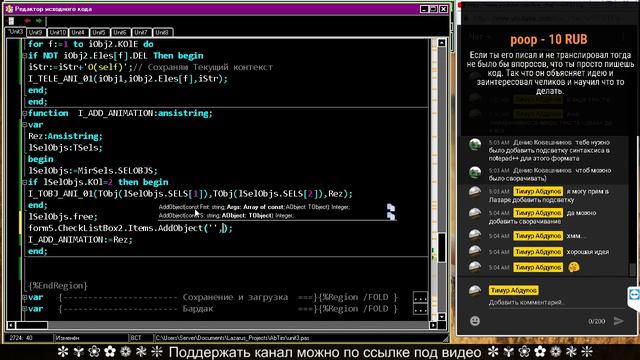Switch to the Unit7 tab
The height and width of the screenshot is (360, 640).
point(141,32)
